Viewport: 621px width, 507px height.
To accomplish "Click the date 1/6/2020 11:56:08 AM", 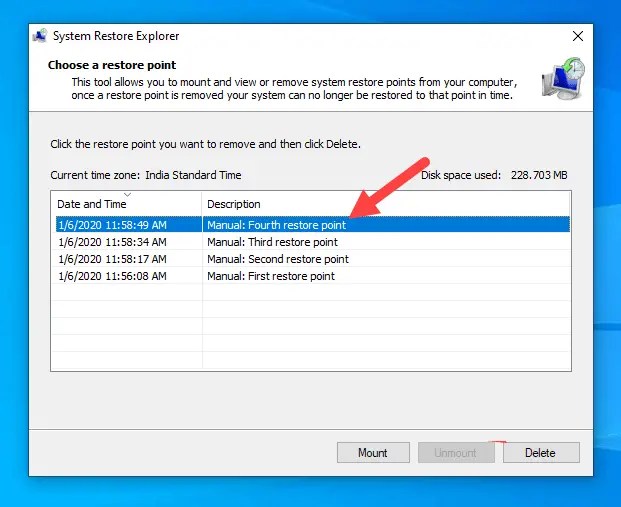I will [112, 276].
